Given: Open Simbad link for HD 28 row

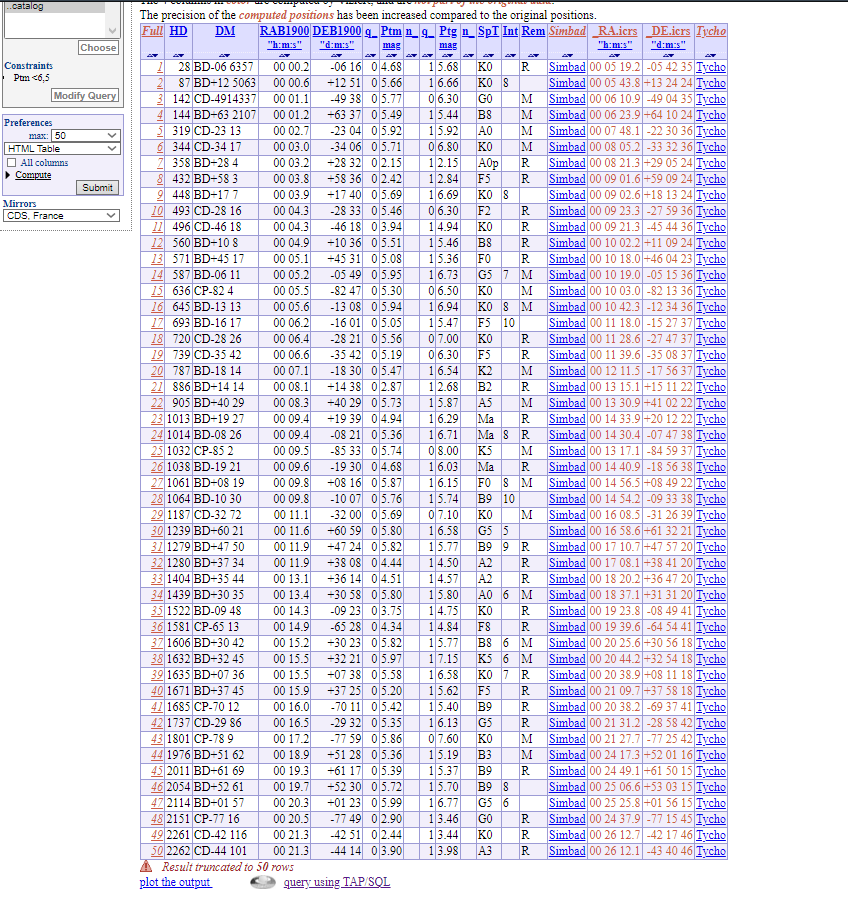Looking at the screenshot, I should point(567,67).
